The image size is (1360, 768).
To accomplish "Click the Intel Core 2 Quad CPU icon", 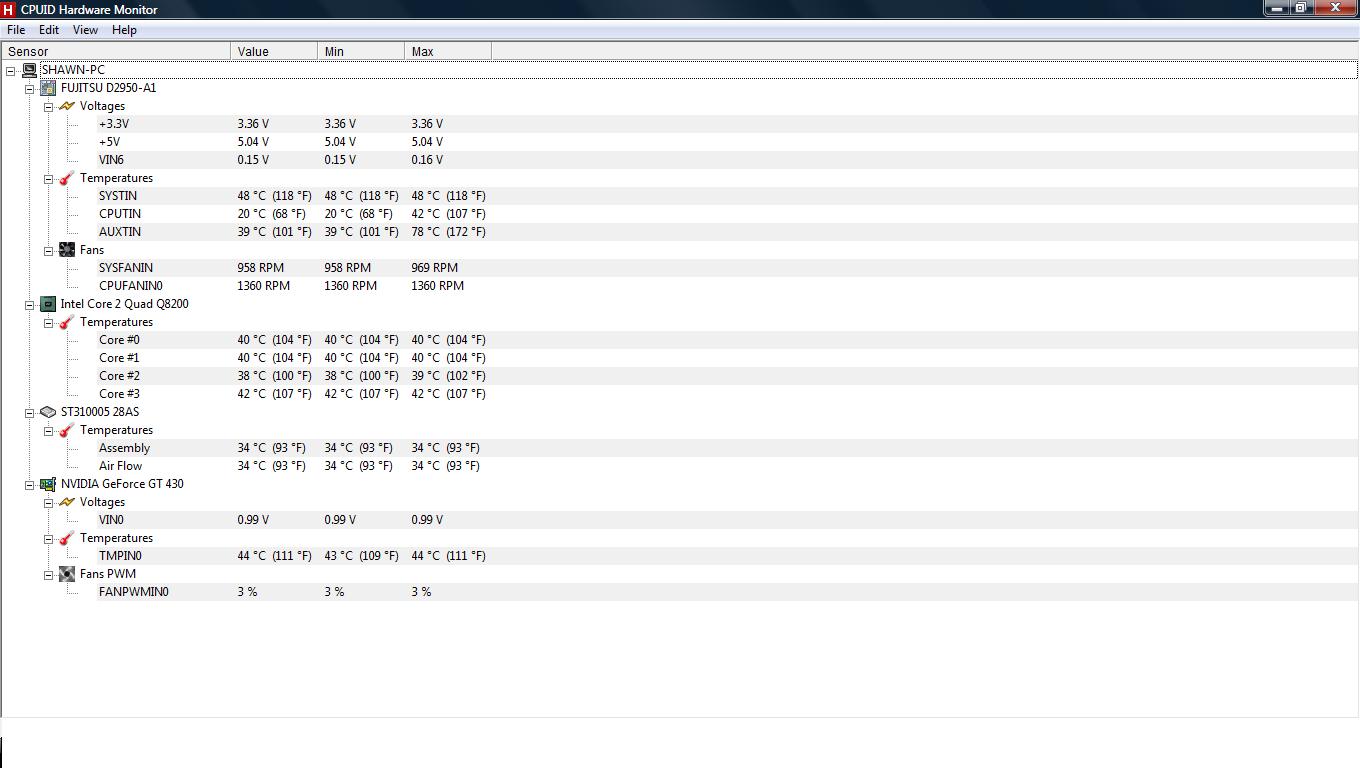I will coord(48,304).
